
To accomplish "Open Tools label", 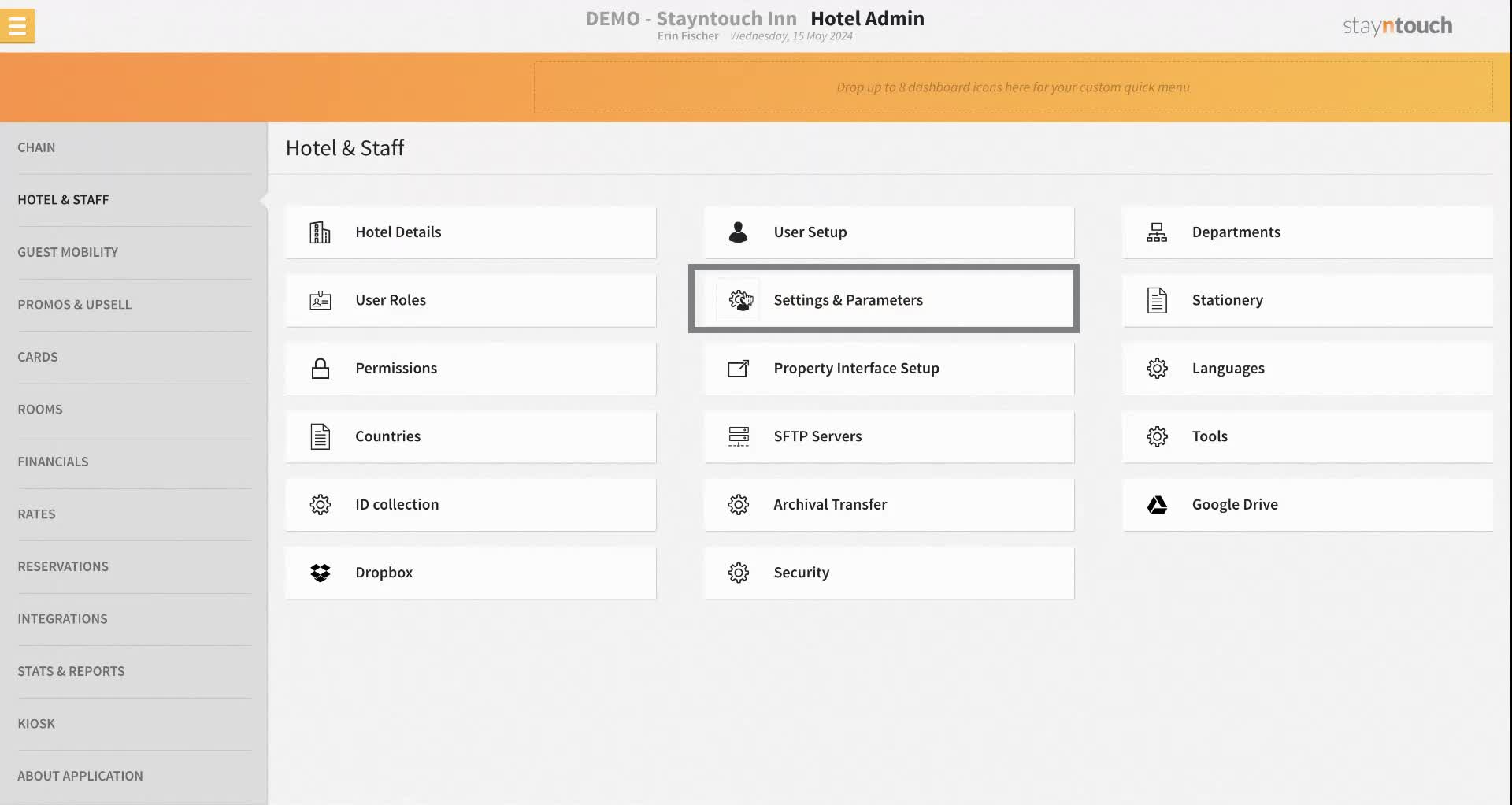I will (1210, 436).
